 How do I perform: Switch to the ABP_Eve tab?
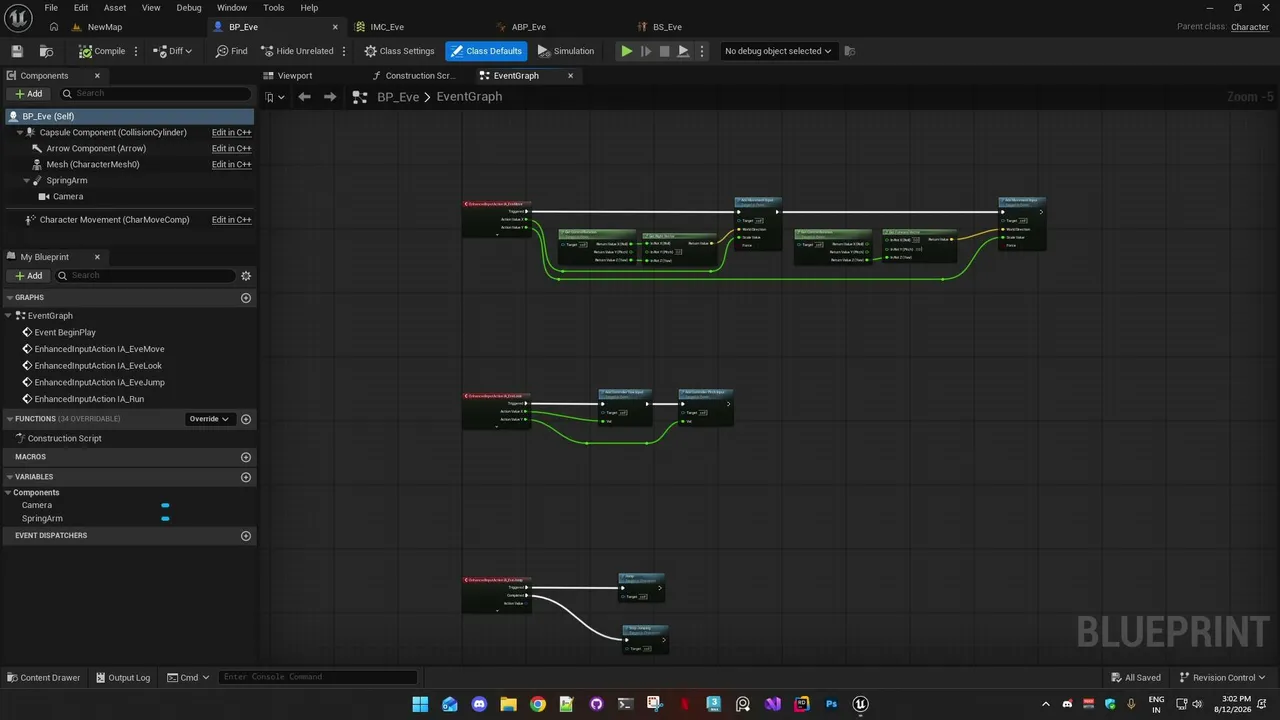[x=529, y=27]
